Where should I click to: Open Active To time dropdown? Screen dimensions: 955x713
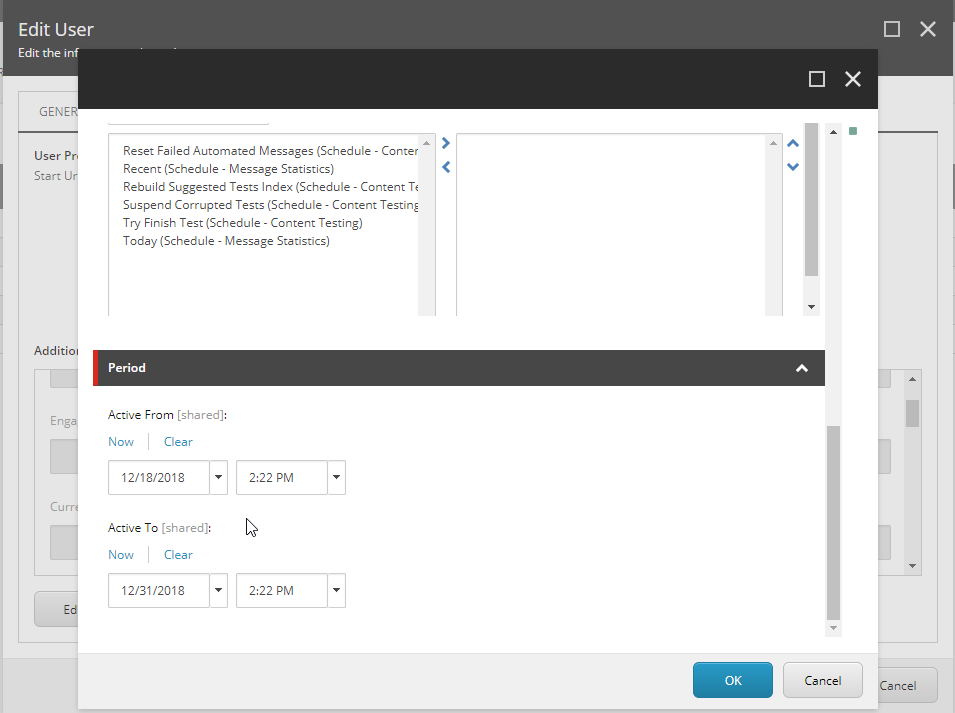(336, 591)
